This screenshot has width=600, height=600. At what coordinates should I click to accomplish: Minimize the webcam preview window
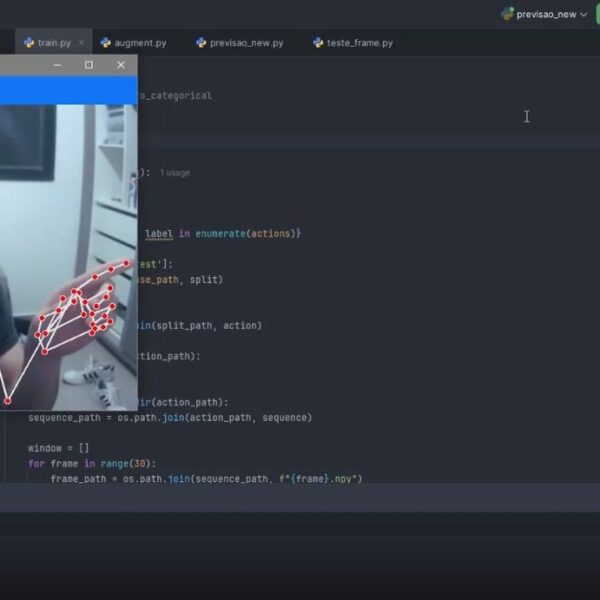(57, 65)
